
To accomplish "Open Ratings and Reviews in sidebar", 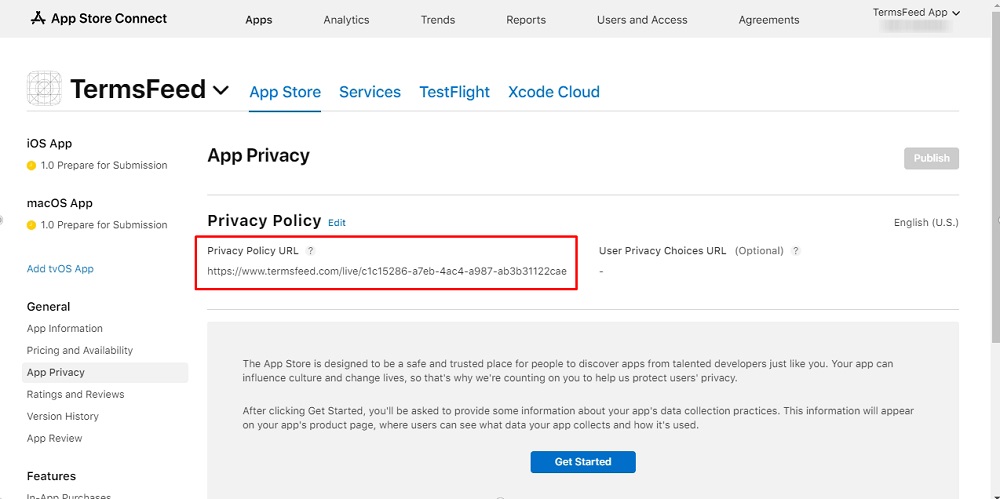I will pyautogui.click(x=75, y=394).
